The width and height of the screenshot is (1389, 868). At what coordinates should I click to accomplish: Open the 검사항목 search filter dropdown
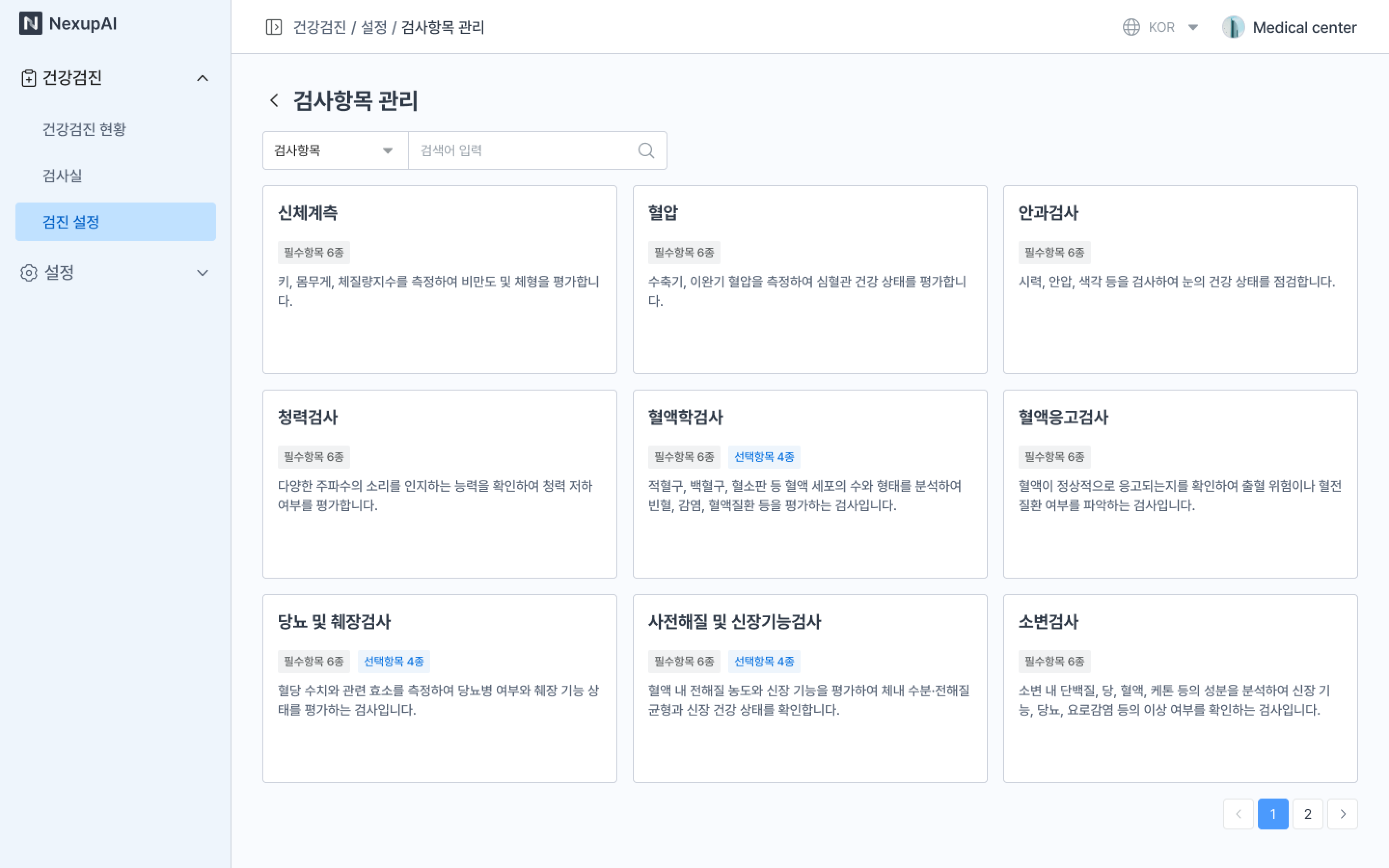click(x=335, y=150)
